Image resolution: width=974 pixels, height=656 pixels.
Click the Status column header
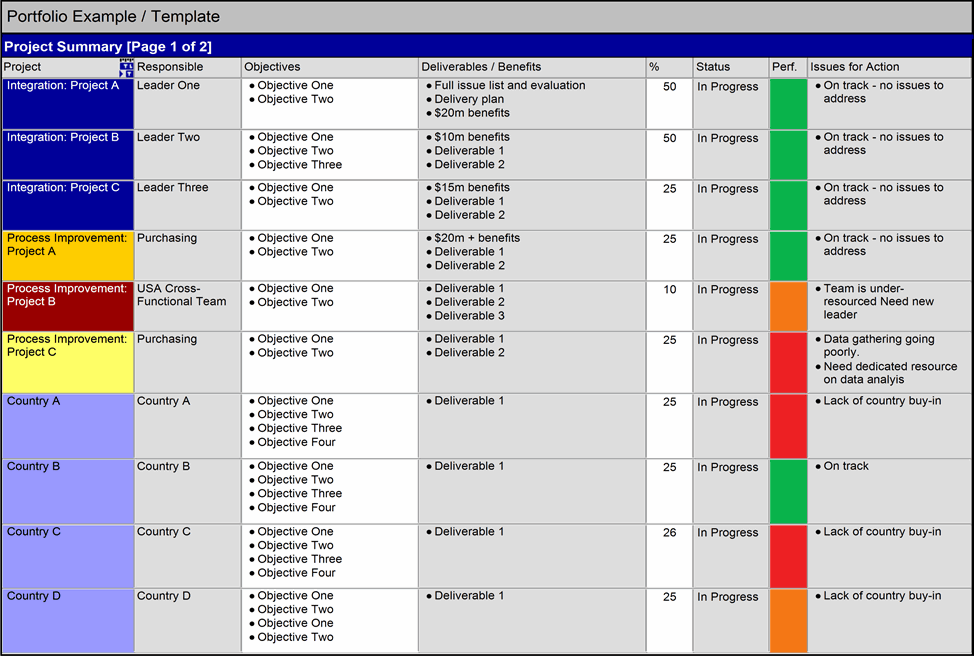coord(731,67)
